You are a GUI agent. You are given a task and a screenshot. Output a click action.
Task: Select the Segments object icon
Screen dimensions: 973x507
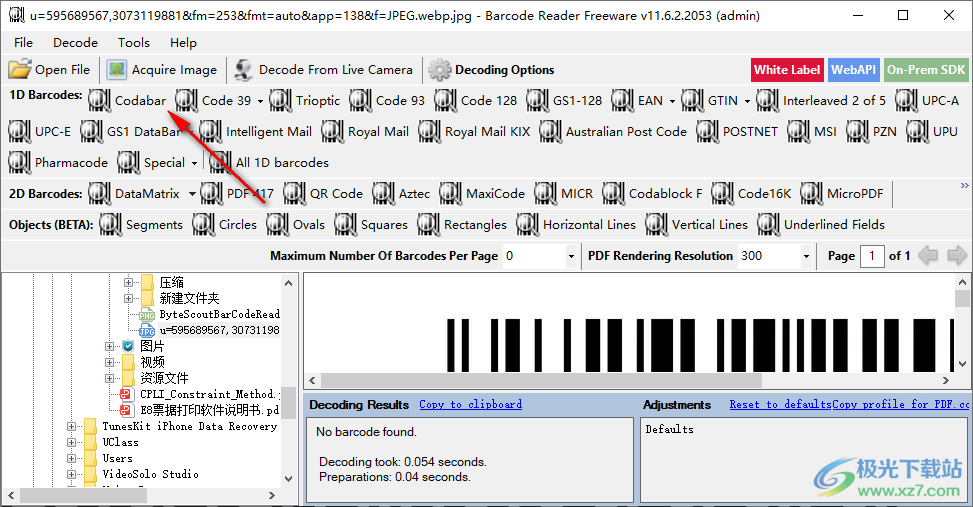pyautogui.click(x=110, y=225)
